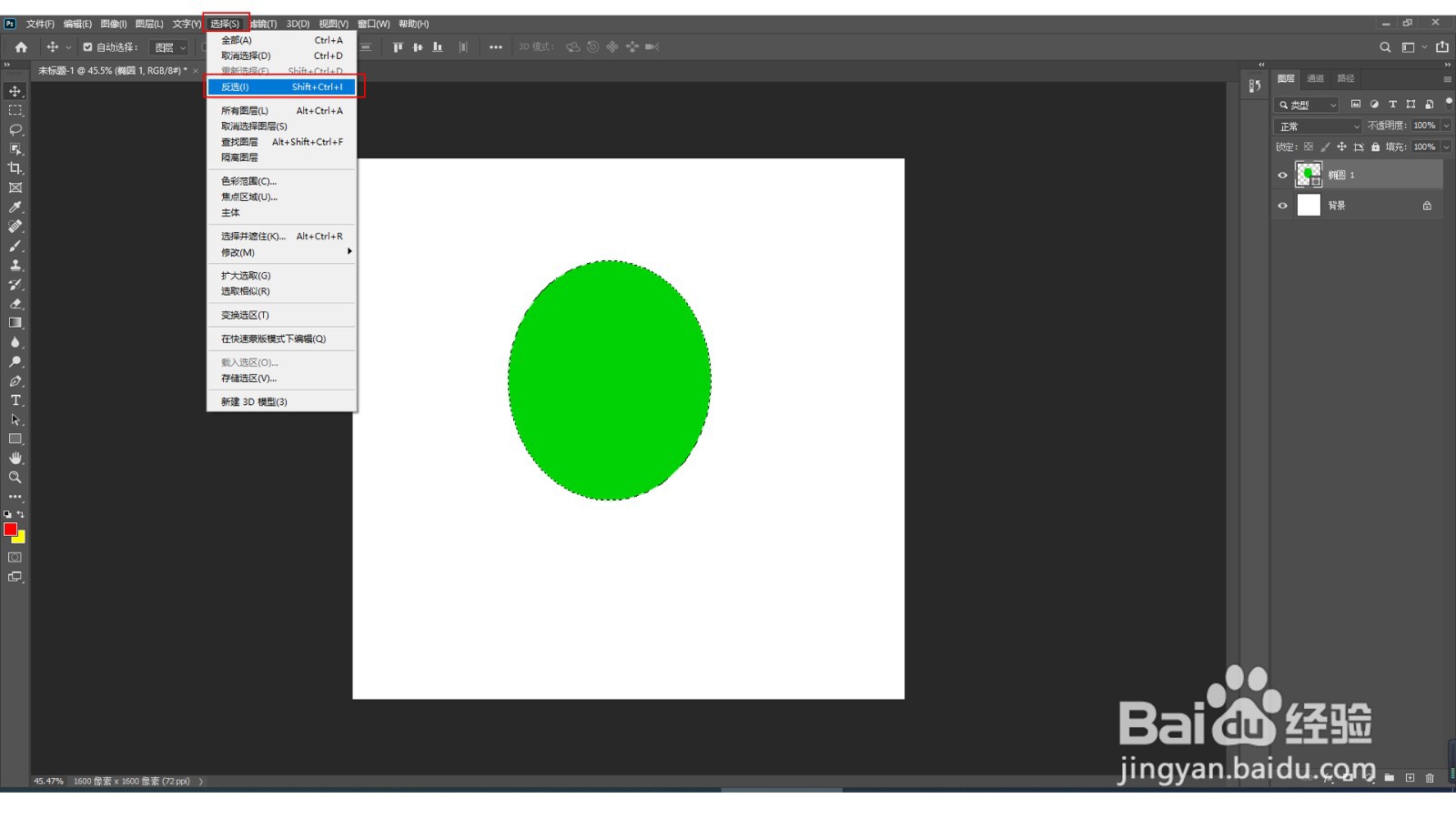Switch to the 路径 tab
This screenshot has width=1456, height=819.
tap(1346, 78)
